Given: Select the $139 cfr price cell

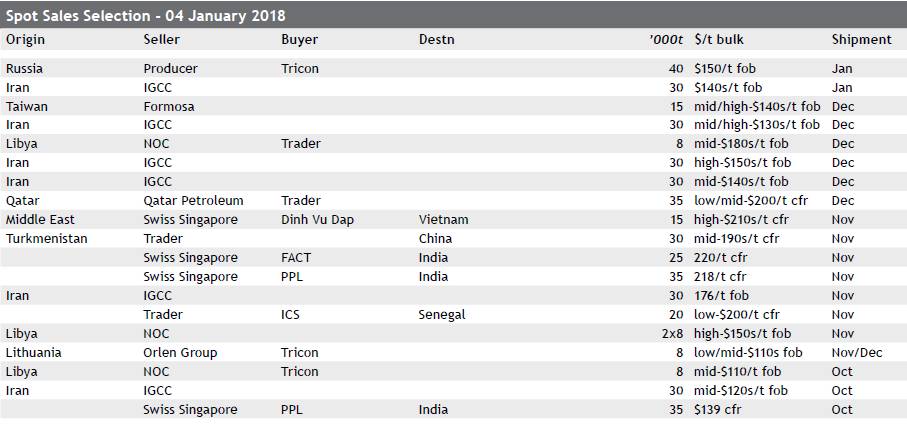Looking at the screenshot, I should click(718, 410).
